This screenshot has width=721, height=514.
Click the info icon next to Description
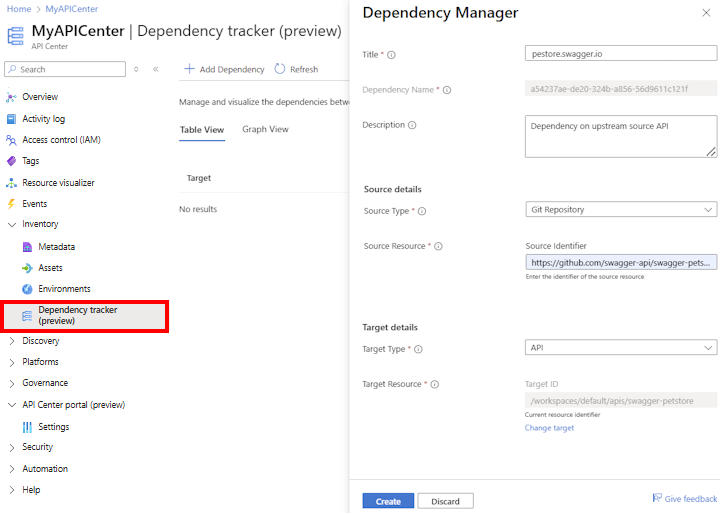(x=412, y=125)
